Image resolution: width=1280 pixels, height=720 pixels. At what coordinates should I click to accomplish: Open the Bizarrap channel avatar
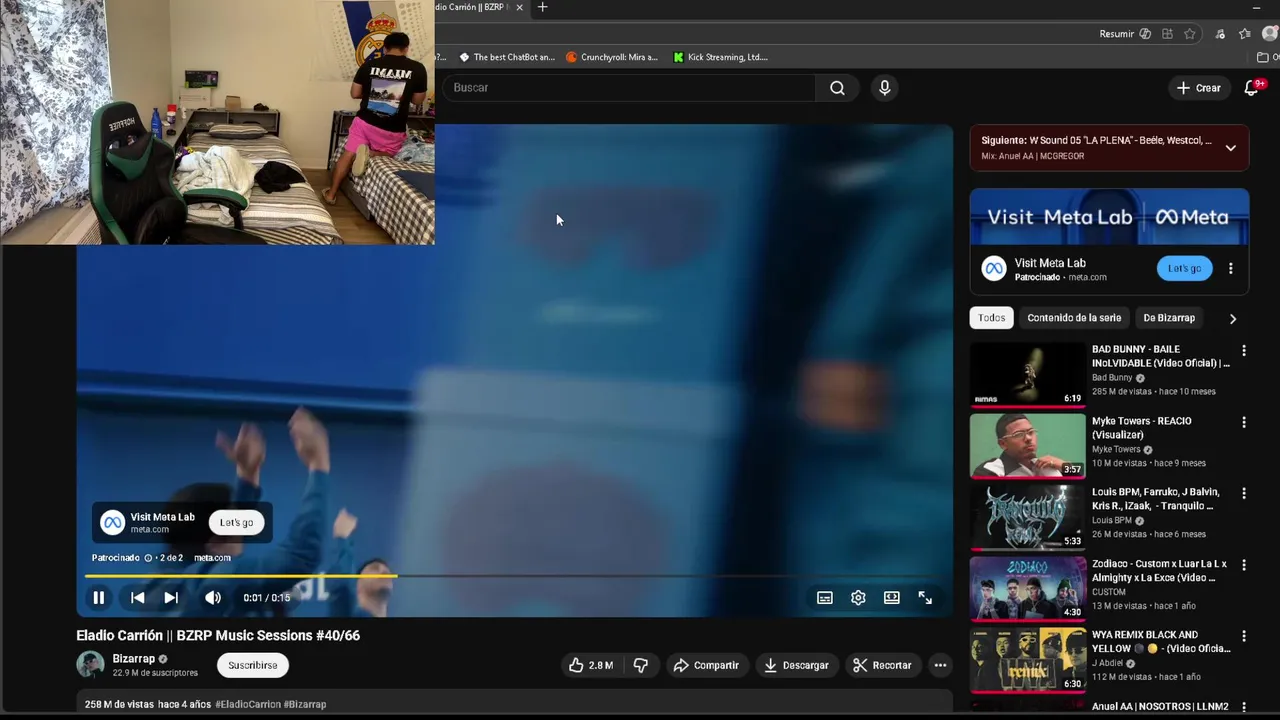[90, 665]
